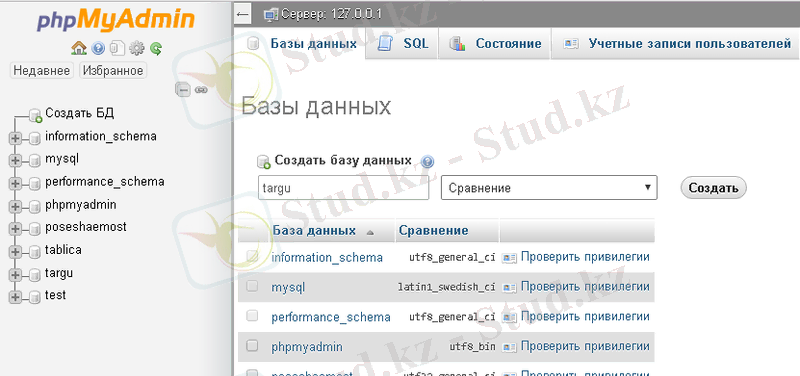This screenshot has height=376, width=800.
Task: Click privileges icon in performance_schema row
Action: pos(510,317)
